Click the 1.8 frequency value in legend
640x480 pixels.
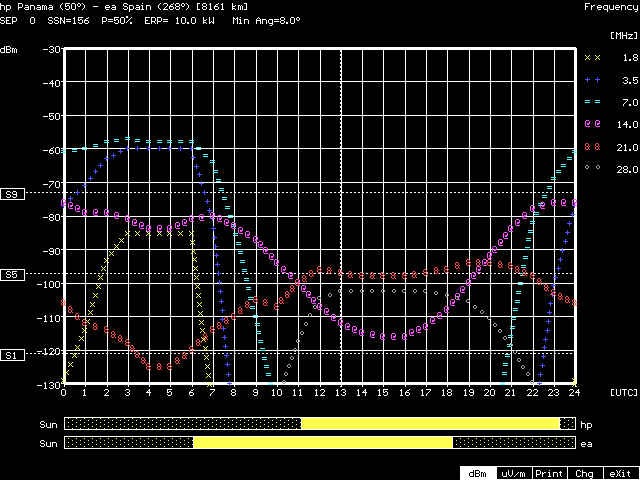[x=630, y=58]
